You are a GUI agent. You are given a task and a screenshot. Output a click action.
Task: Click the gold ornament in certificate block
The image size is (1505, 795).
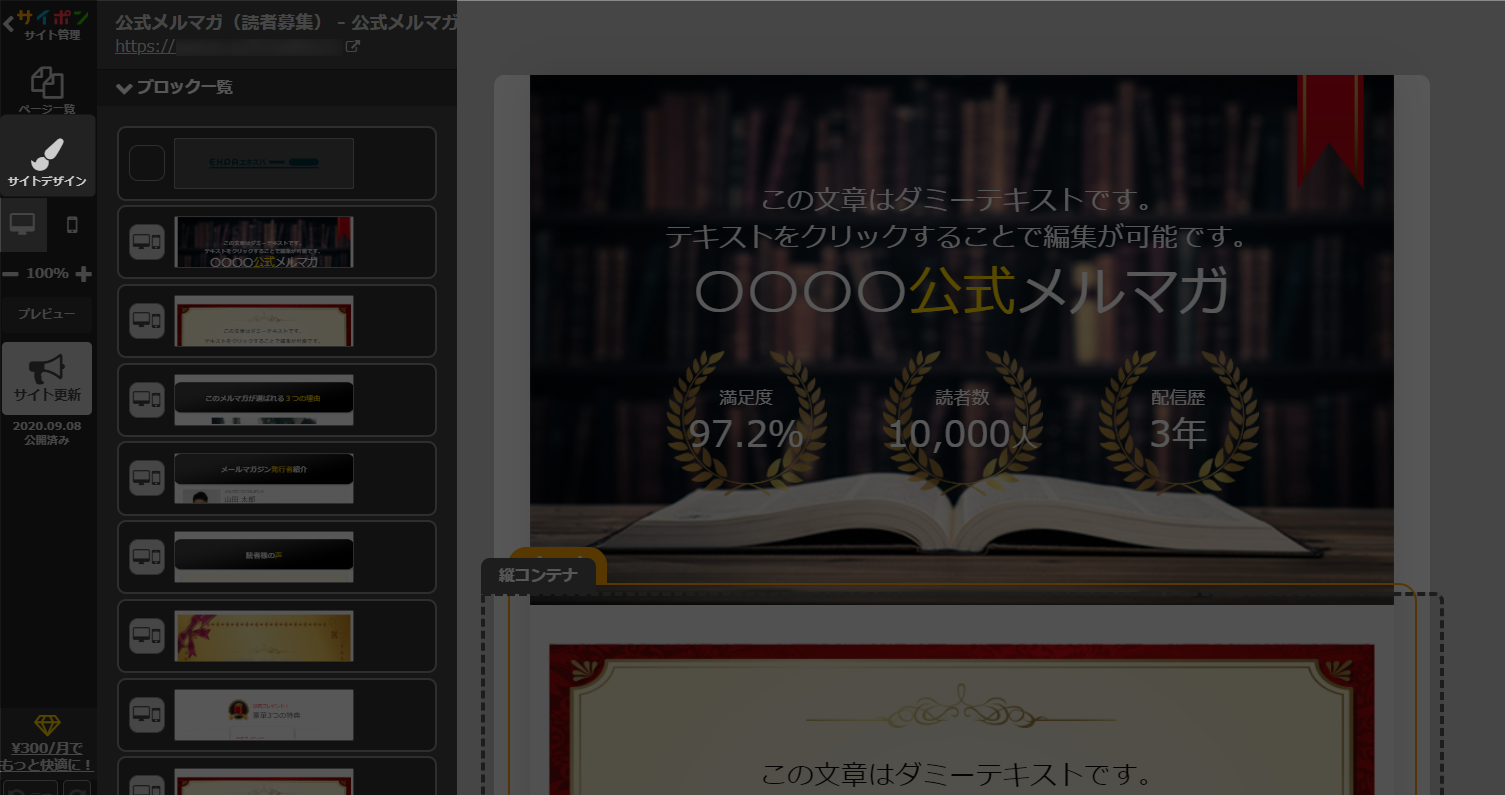coord(961,708)
